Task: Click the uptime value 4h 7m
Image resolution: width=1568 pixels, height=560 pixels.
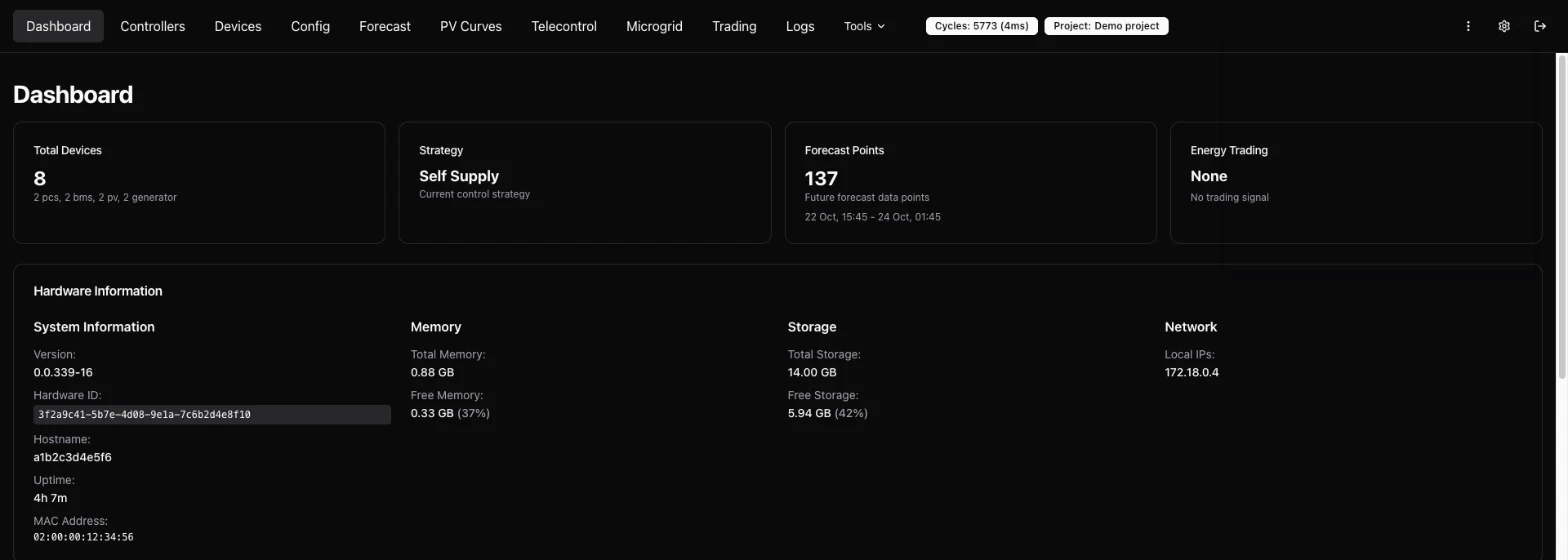Action: [50, 498]
